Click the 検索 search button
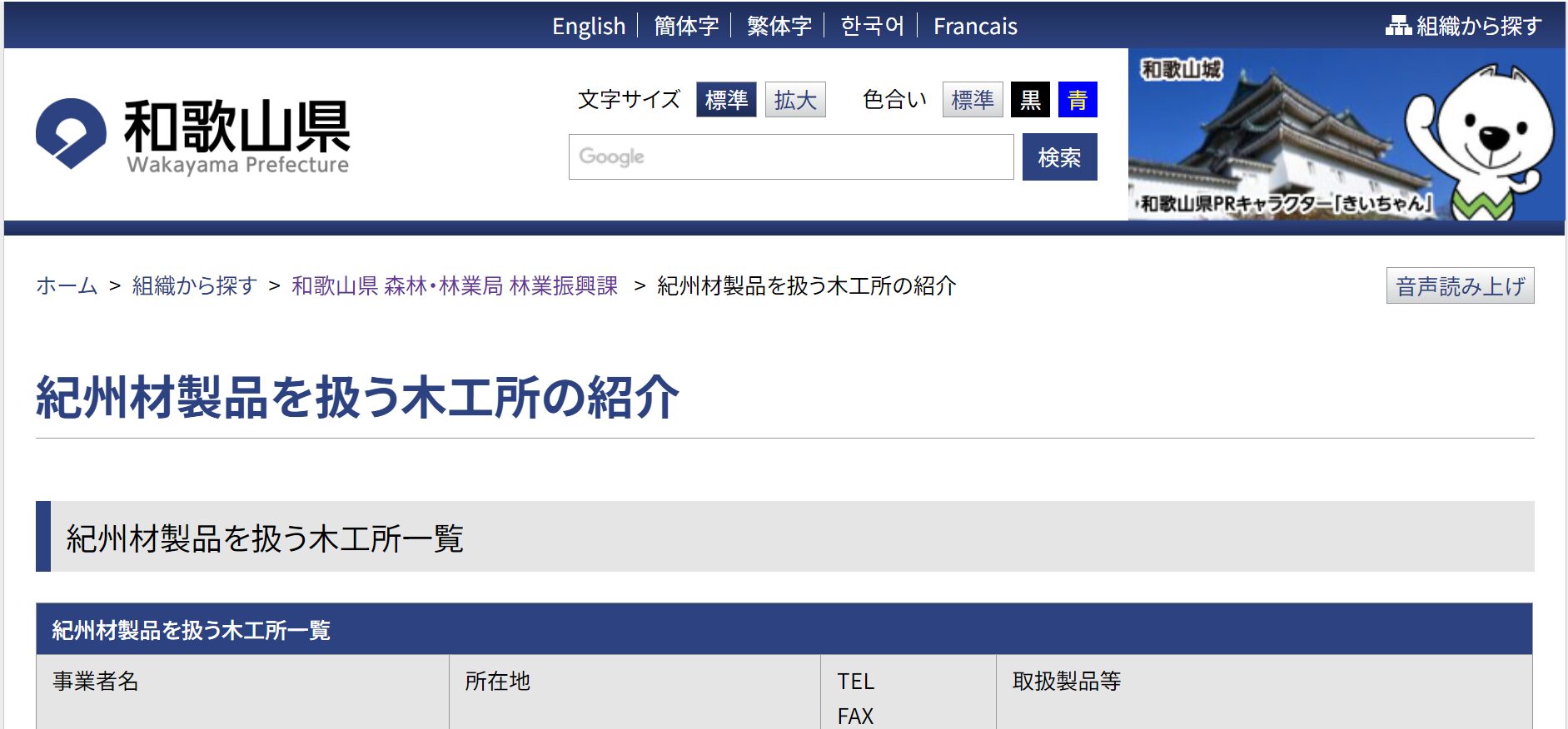The width and height of the screenshot is (1568, 729). (x=1059, y=156)
